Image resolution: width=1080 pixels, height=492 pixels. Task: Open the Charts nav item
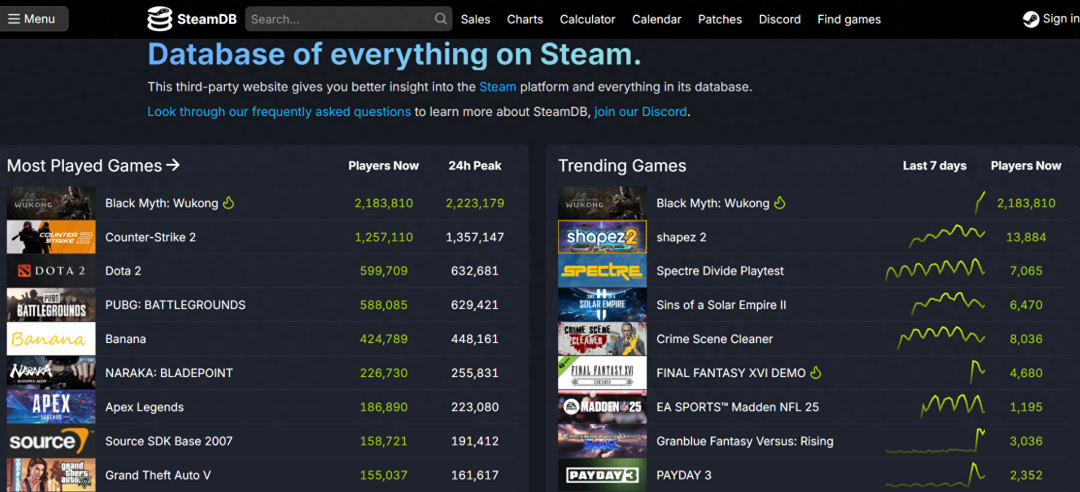click(525, 19)
